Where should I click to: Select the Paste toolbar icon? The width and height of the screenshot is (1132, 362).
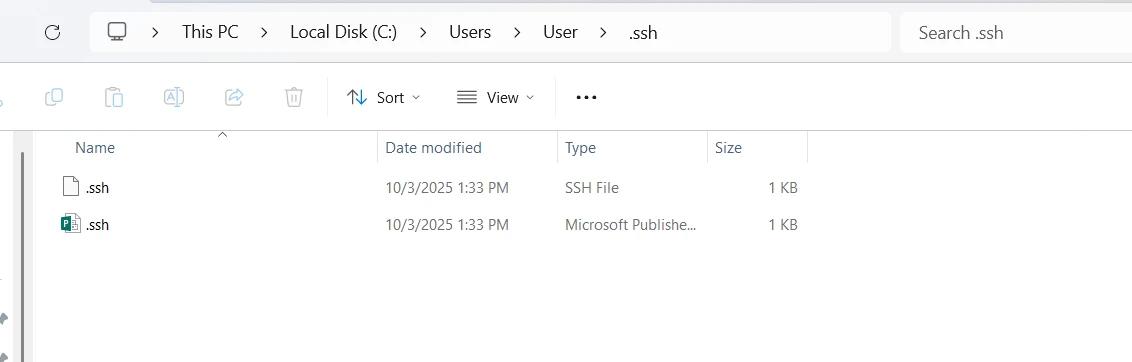click(x=114, y=97)
